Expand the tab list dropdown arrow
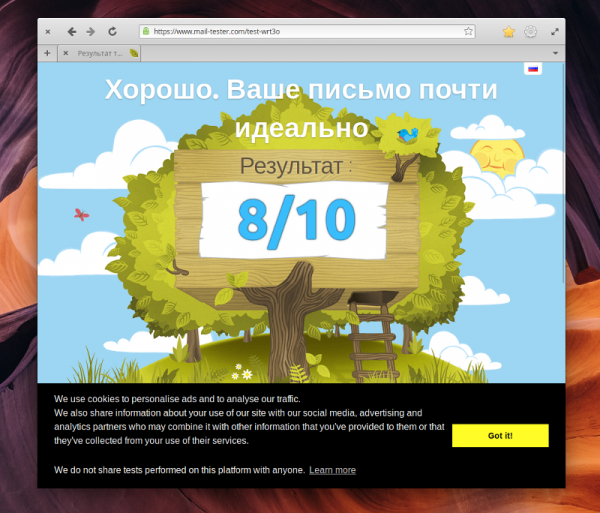 pyautogui.click(x=555, y=53)
